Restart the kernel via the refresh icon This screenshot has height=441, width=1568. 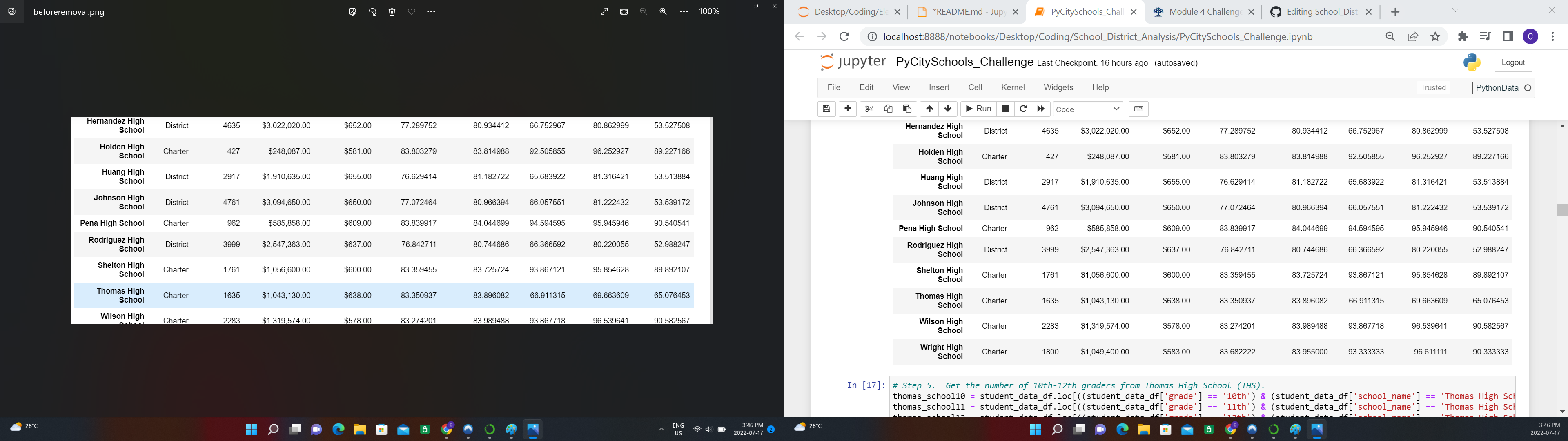point(1023,109)
